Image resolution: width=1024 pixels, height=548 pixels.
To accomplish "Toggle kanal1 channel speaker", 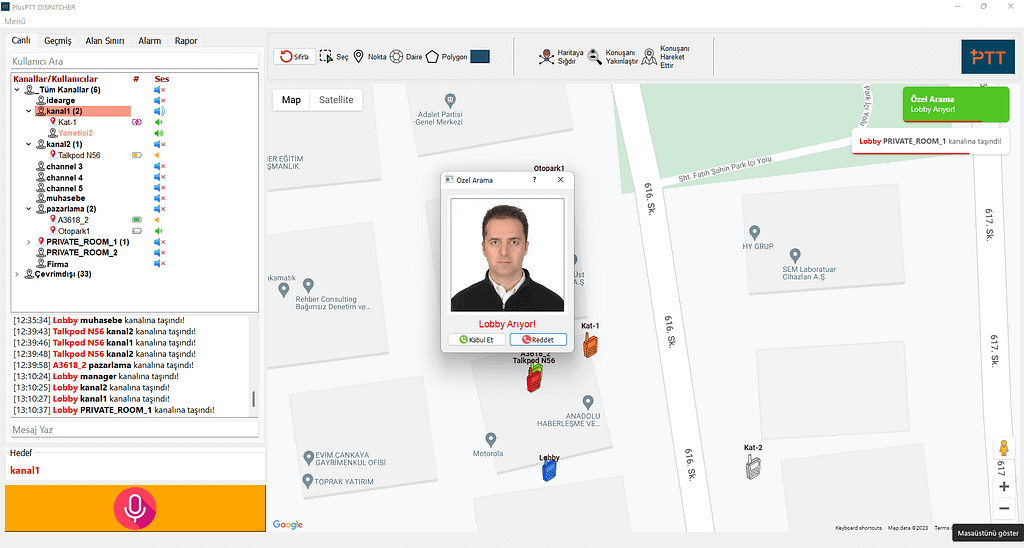I will [x=160, y=111].
